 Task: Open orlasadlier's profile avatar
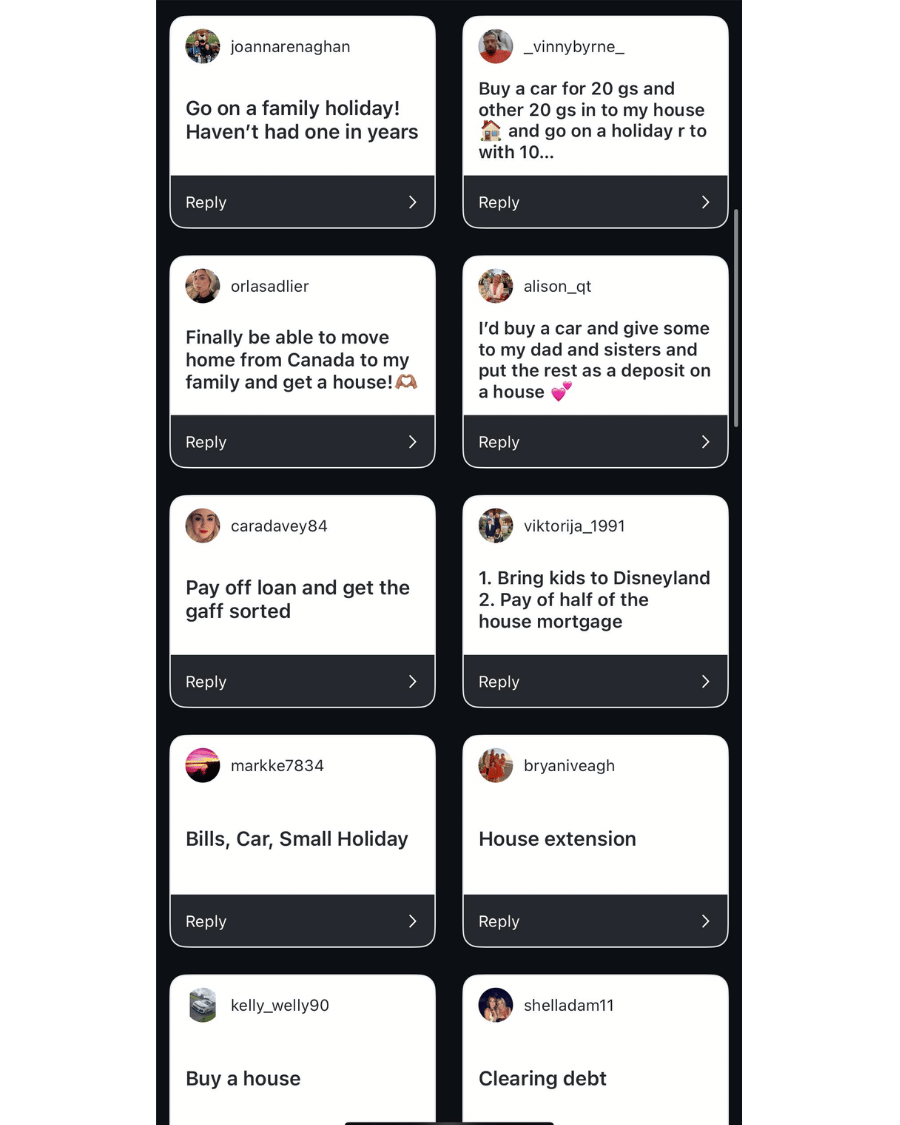(x=203, y=286)
